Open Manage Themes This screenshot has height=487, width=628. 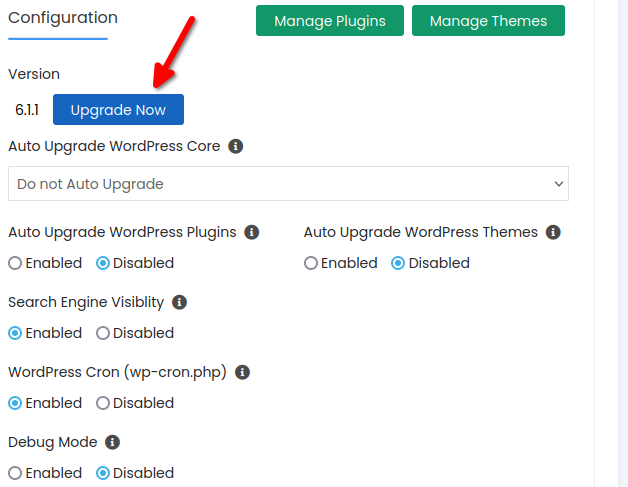click(x=488, y=21)
